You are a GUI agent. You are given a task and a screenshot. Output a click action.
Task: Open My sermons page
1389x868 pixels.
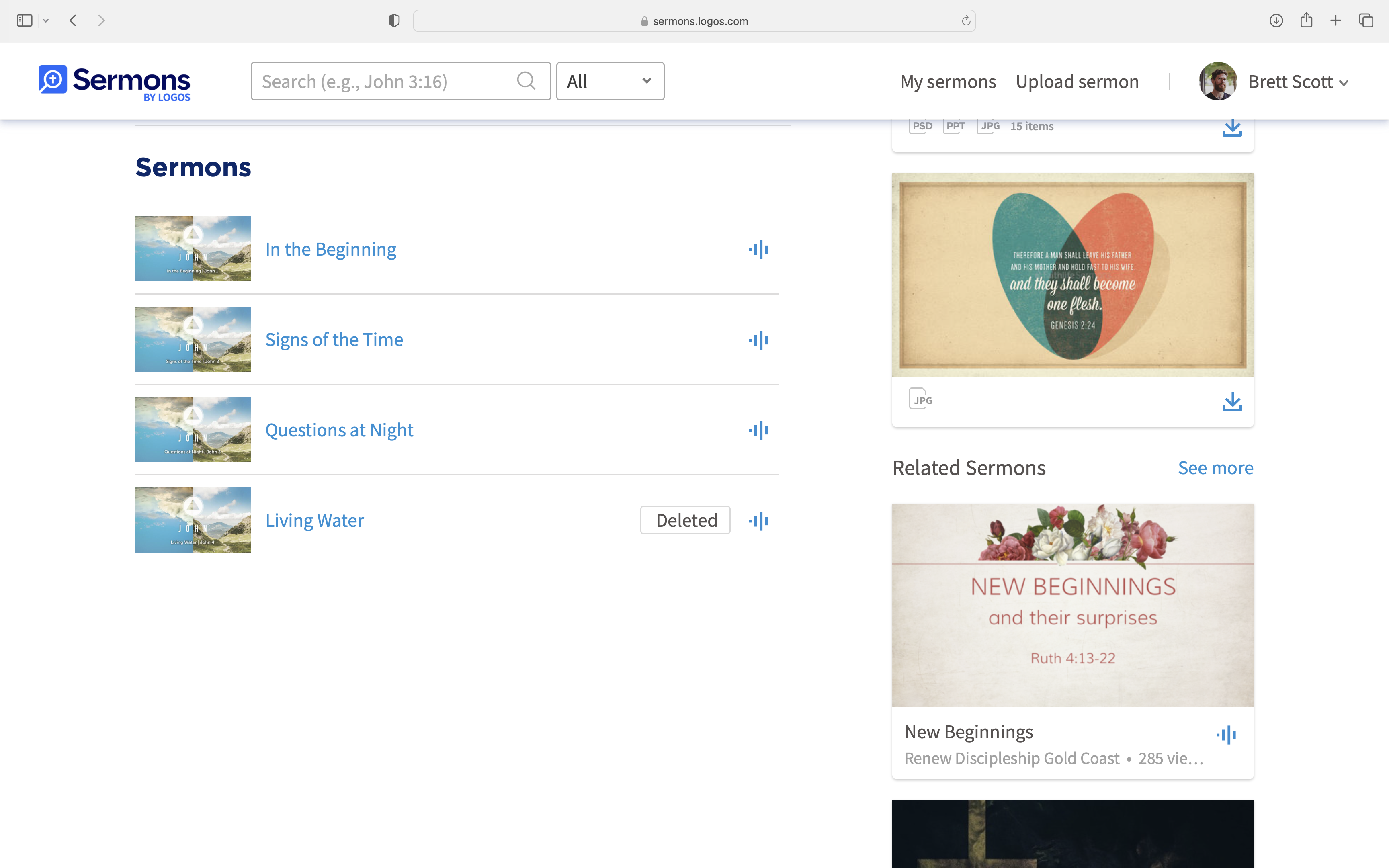[948, 82]
